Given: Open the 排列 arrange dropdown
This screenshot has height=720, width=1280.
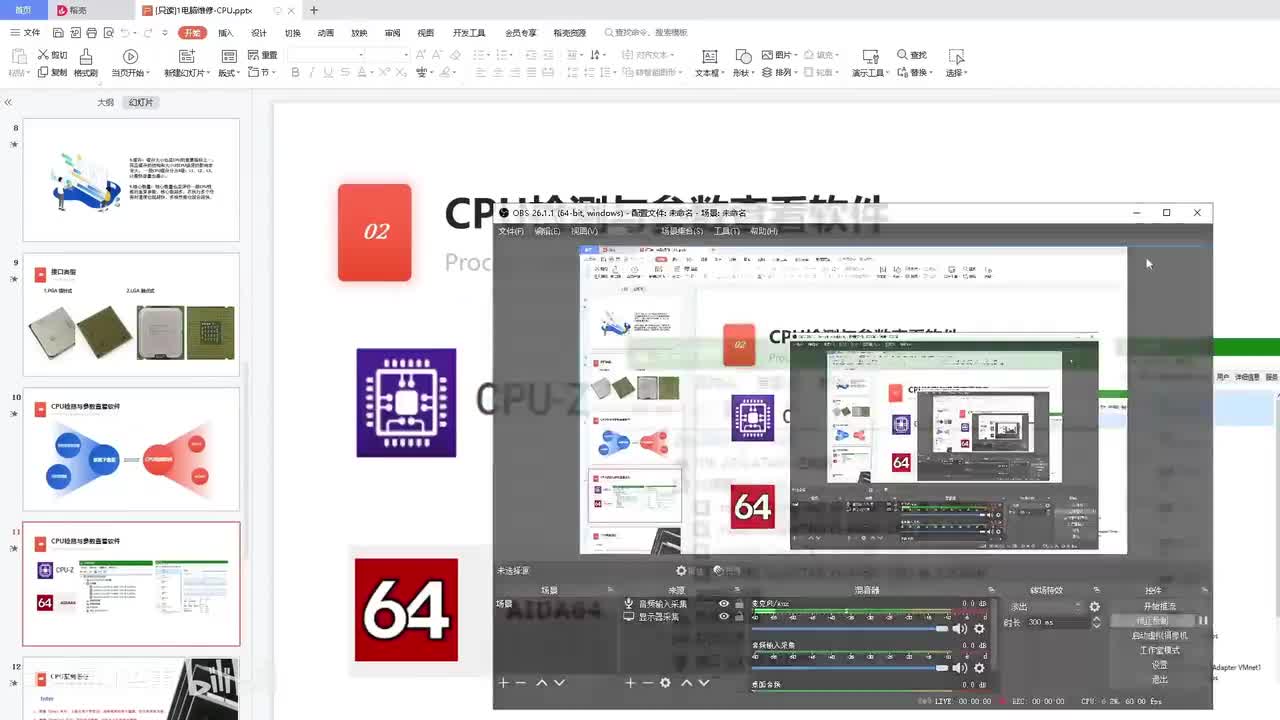Looking at the screenshot, I should 781,72.
